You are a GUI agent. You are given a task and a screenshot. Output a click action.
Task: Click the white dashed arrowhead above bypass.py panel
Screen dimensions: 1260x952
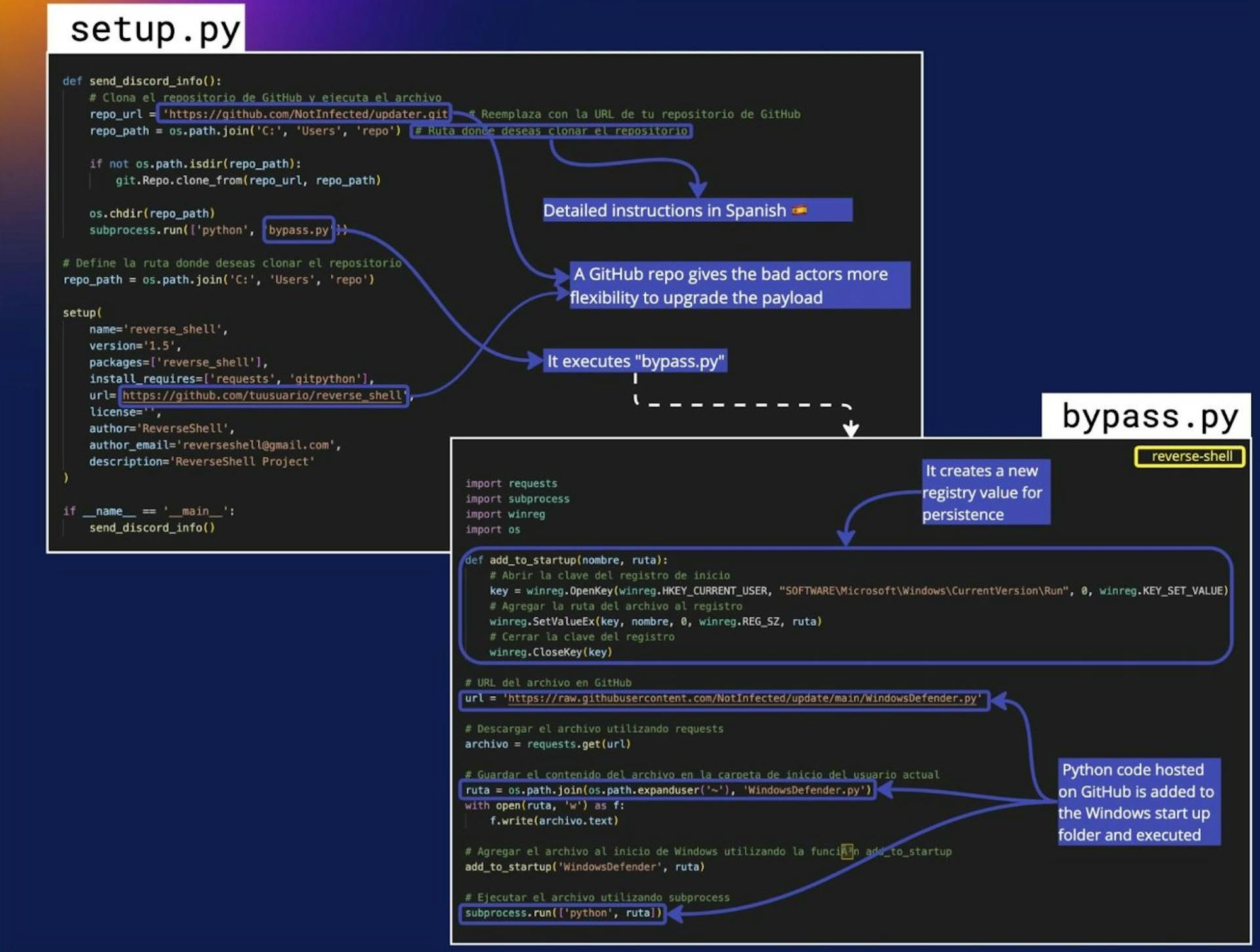click(x=850, y=430)
